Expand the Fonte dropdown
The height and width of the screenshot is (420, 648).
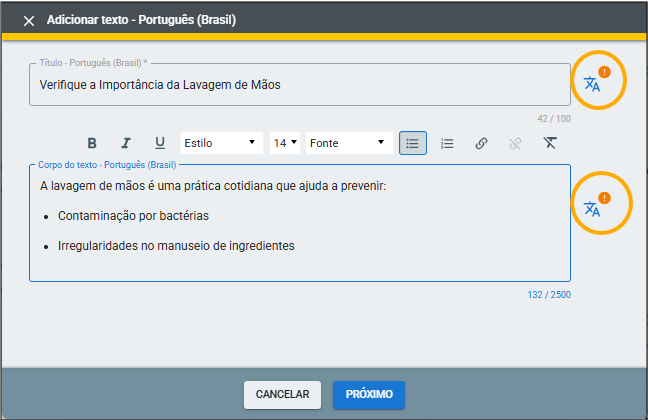(348, 143)
